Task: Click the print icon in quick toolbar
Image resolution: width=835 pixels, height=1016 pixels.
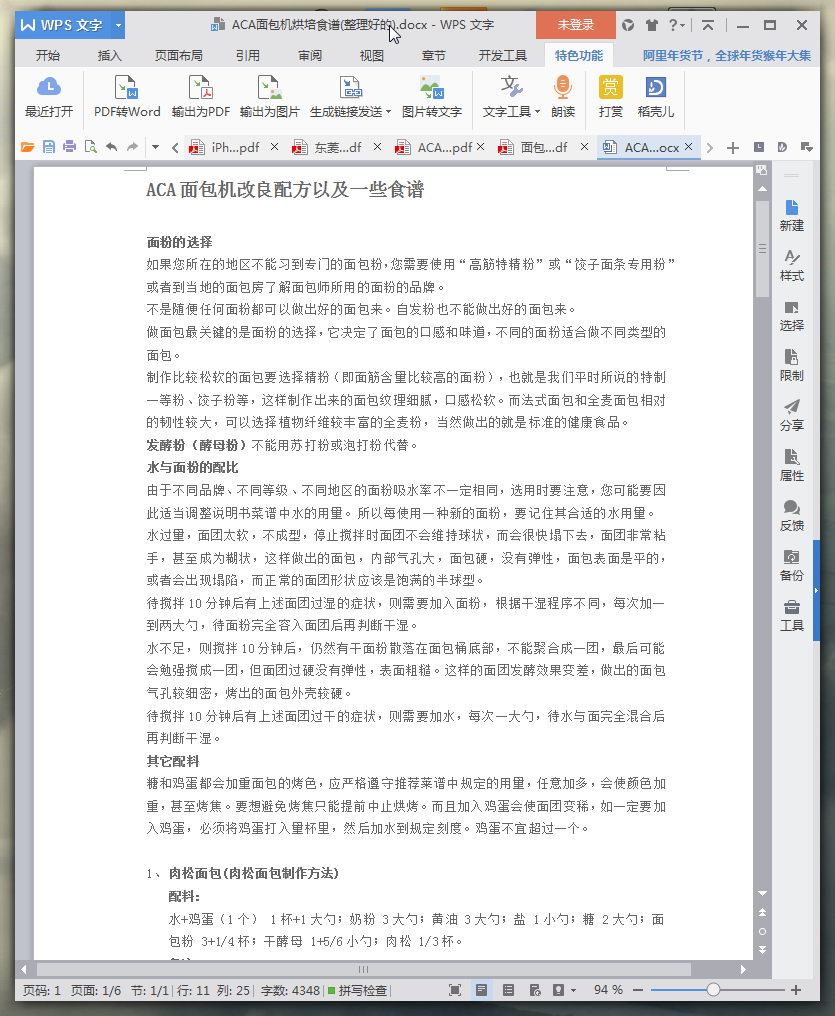Action: (69, 147)
